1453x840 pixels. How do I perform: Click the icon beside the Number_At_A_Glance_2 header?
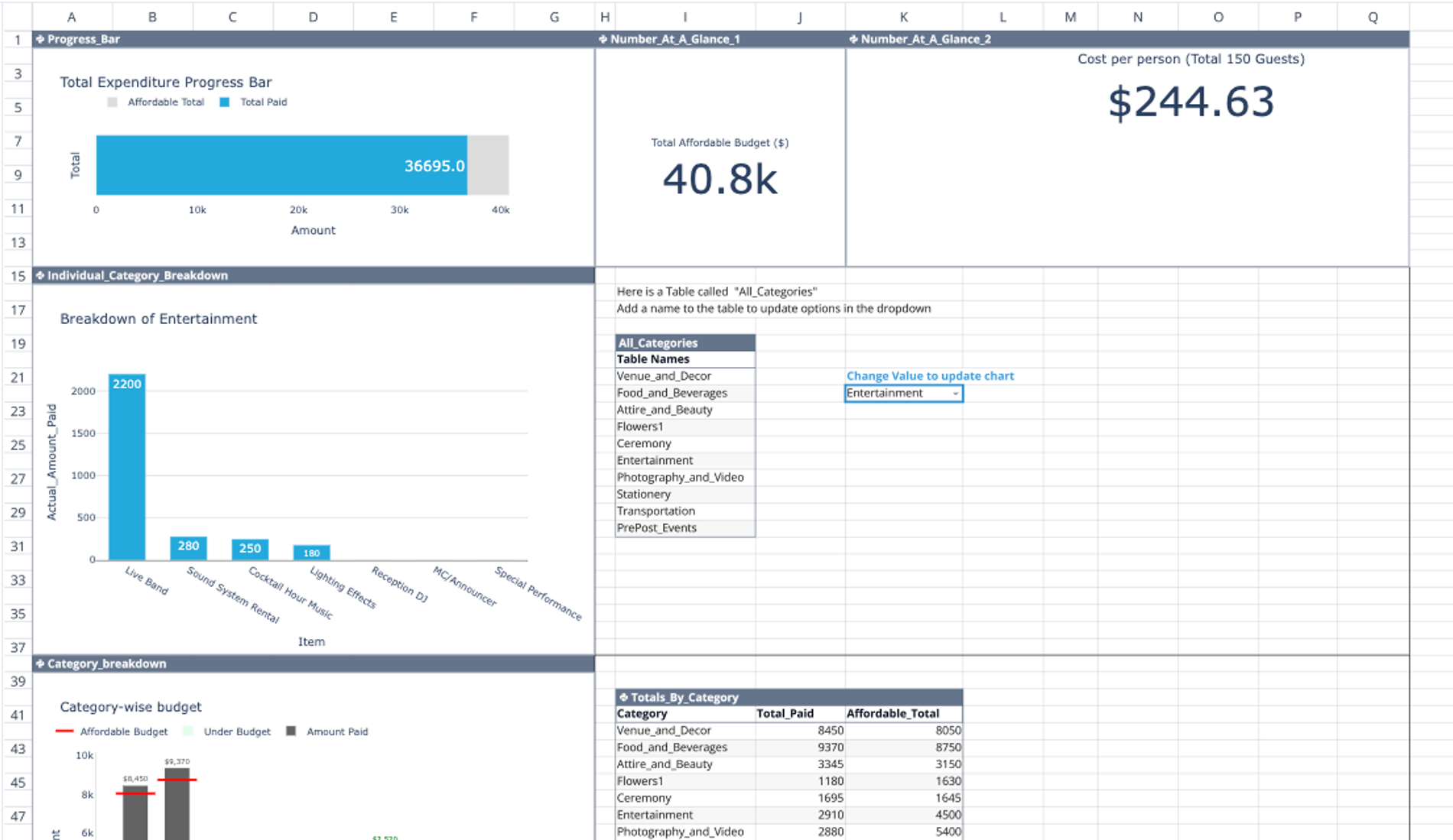[x=853, y=39]
